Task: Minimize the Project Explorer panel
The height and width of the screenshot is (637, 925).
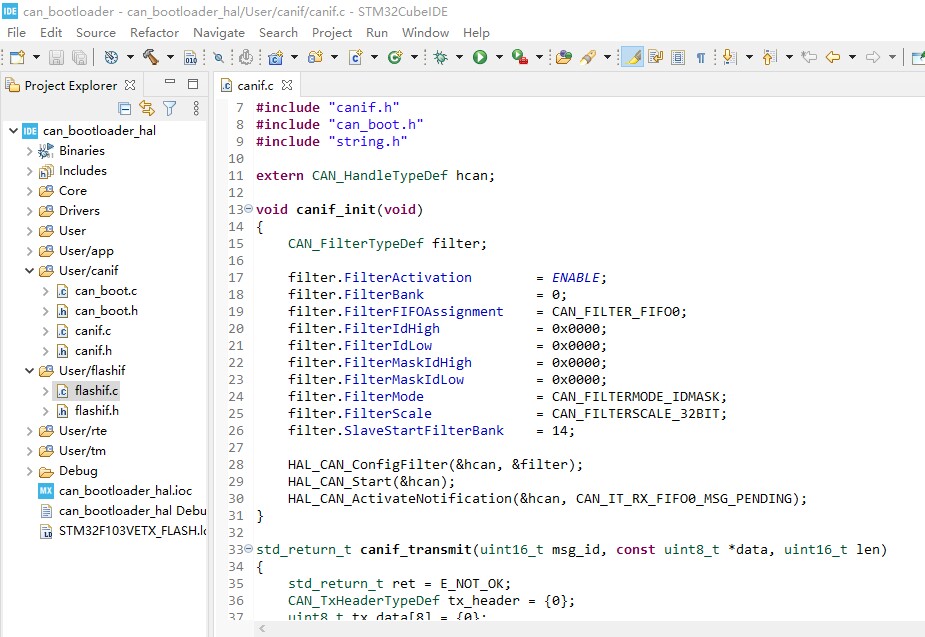Action: coord(170,83)
